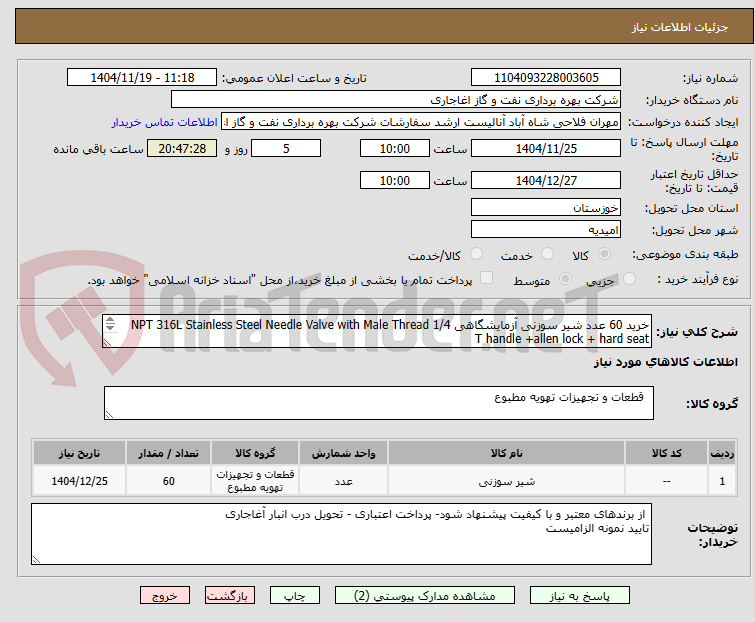Open اطلاعات تماس خریدار link

164,122
